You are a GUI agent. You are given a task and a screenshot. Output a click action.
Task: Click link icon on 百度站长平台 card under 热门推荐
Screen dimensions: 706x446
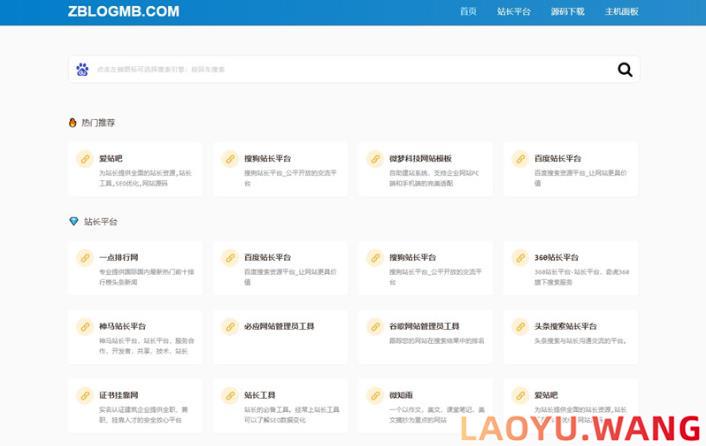point(520,159)
